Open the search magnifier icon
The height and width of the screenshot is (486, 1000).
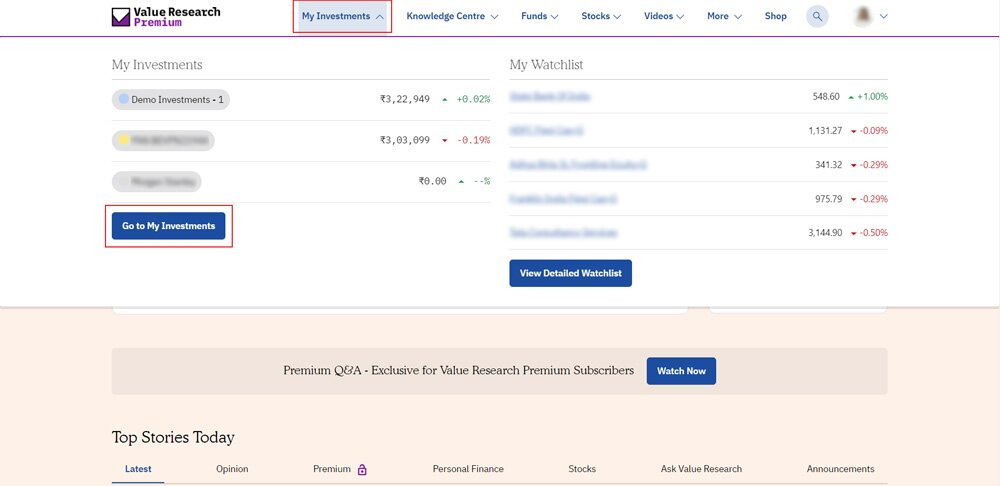[x=817, y=16]
